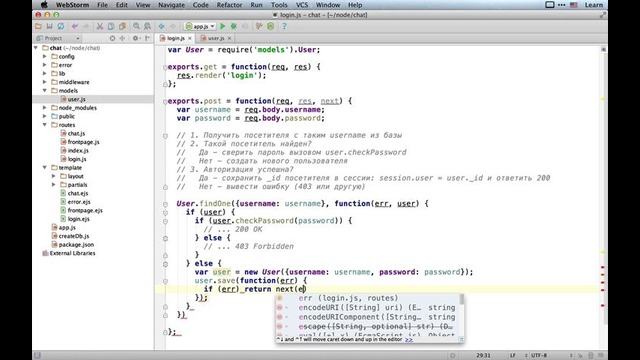This screenshot has height=360, width=640.
Task: Start debugging with the green bug icon
Action: click(234, 27)
